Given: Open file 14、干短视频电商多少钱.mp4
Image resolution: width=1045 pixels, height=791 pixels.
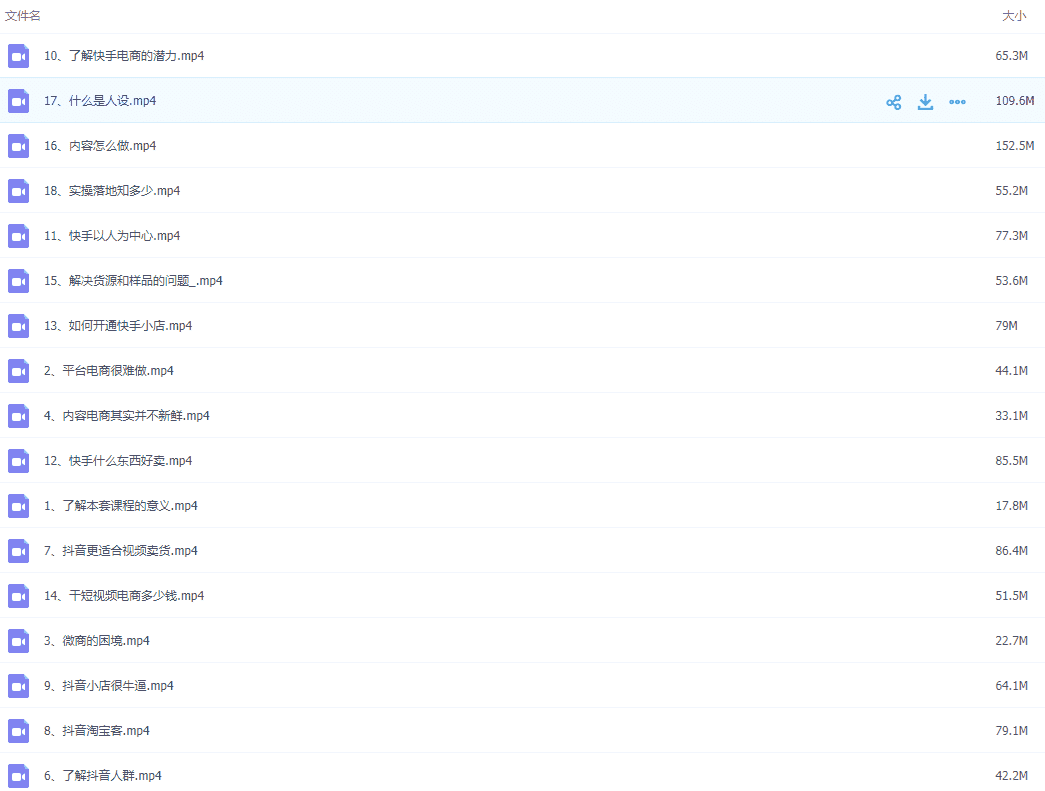Looking at the screenshot, I should click(x=124, y=596).
